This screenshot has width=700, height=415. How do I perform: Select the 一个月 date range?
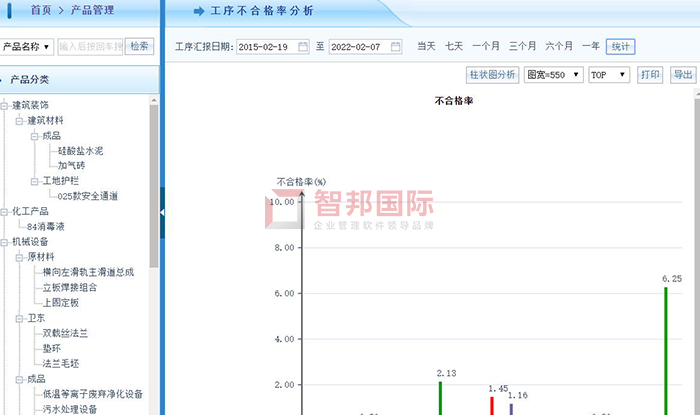coord(486,46)
